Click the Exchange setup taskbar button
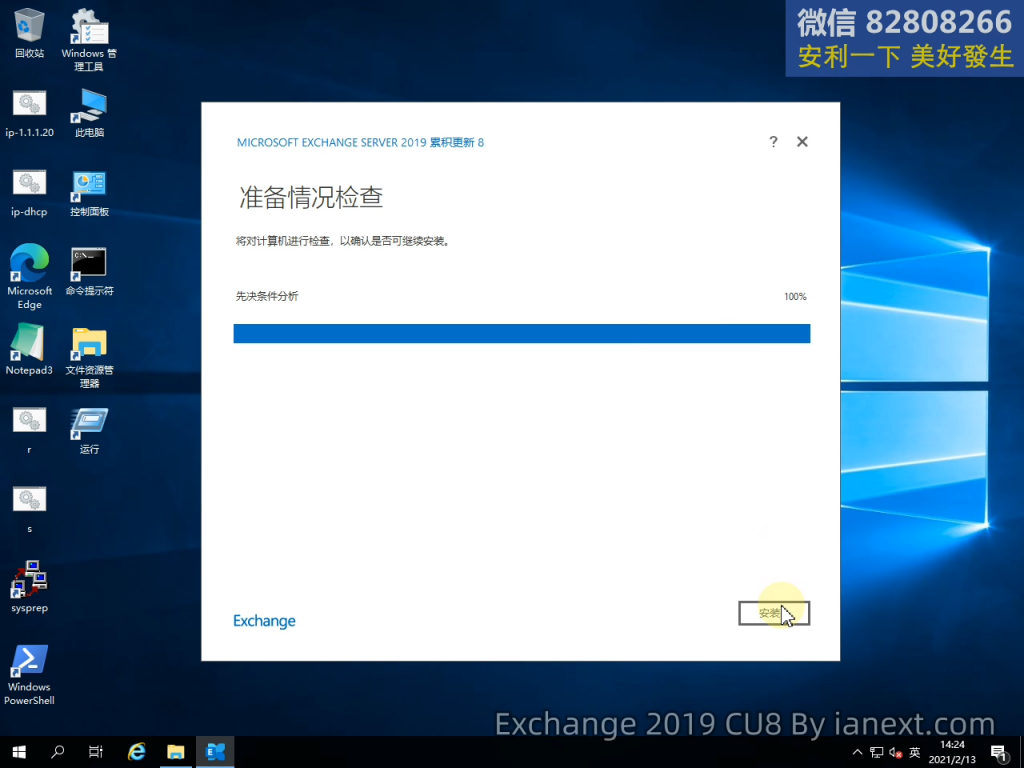This screenshot has width=1024, height=768. 215,751
